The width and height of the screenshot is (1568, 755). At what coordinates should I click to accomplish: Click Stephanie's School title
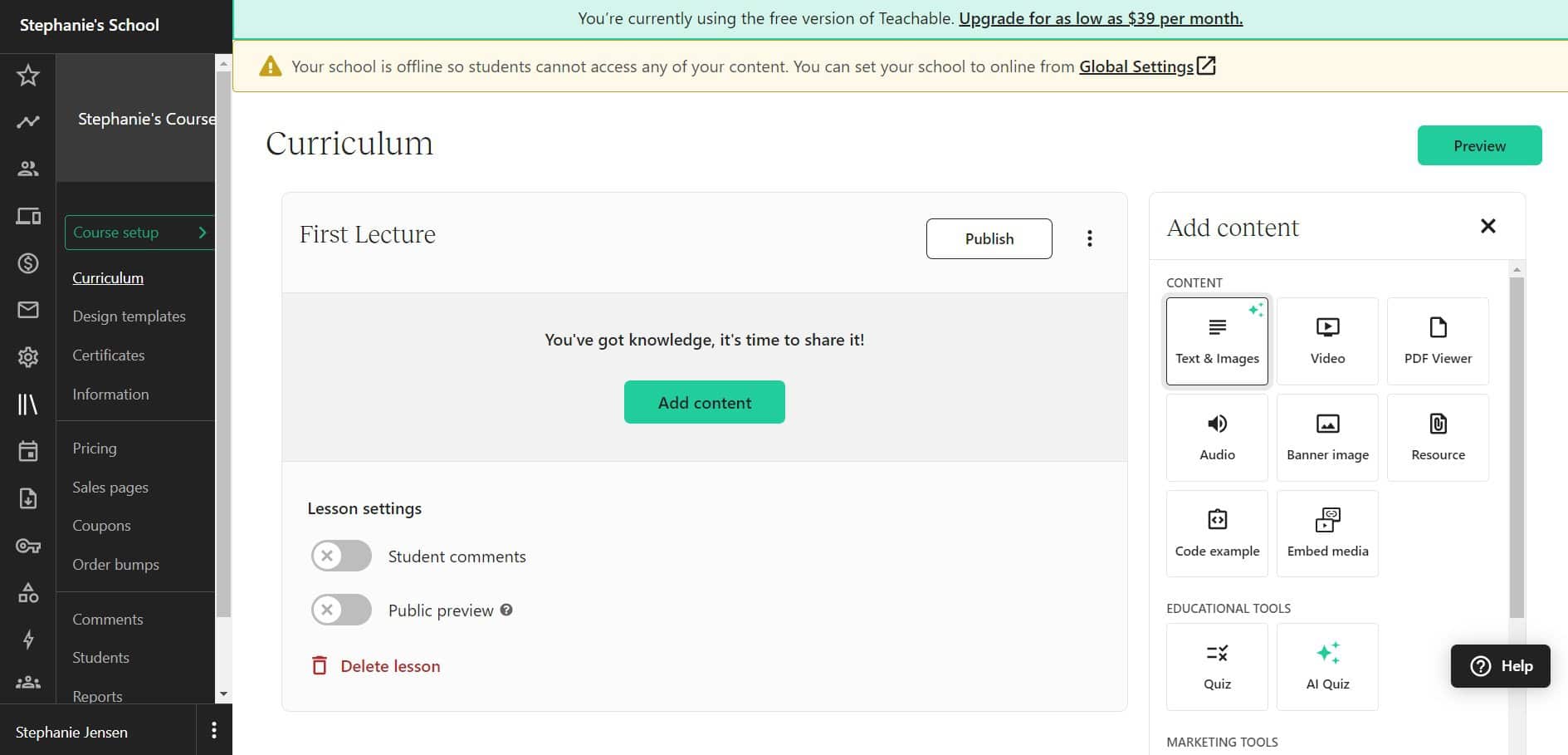[x=89, y=25]
